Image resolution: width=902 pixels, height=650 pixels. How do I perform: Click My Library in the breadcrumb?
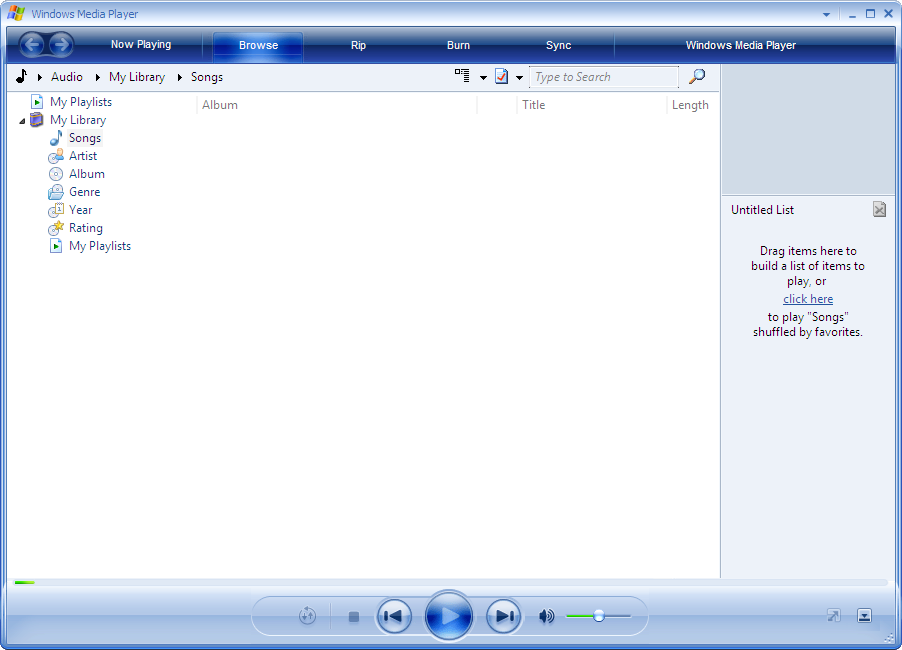[137, 77]
